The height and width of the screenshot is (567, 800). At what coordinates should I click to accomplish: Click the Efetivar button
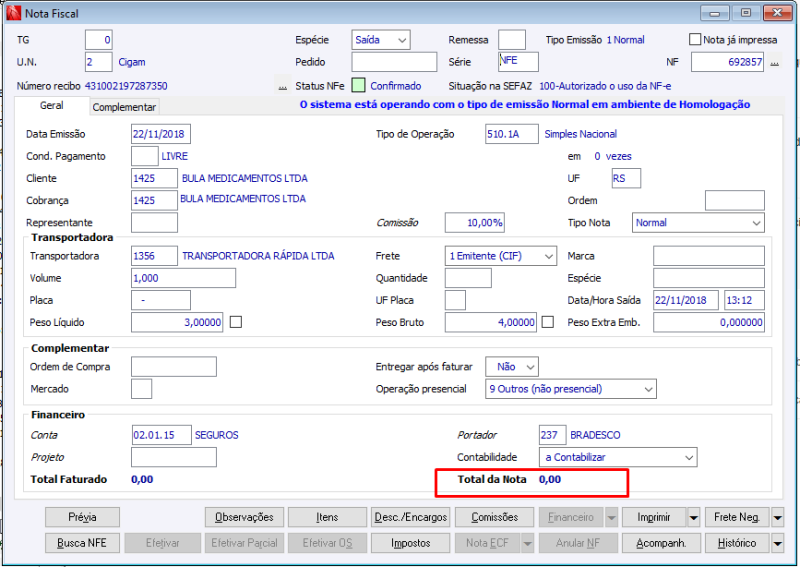pyautogui.click(x=163, y=544)
